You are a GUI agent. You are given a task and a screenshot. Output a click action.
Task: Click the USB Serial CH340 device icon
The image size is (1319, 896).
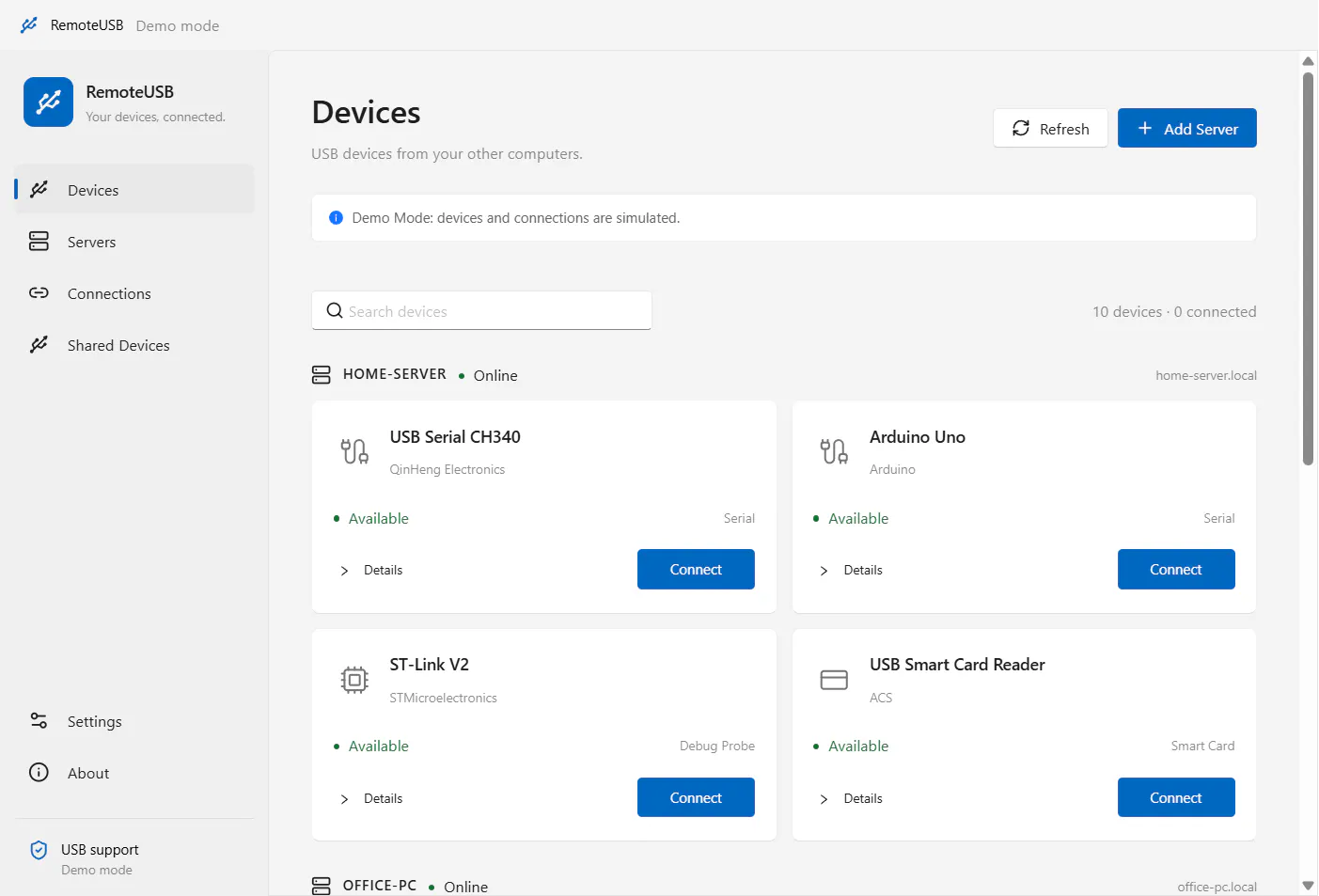[x=354, y=452]
